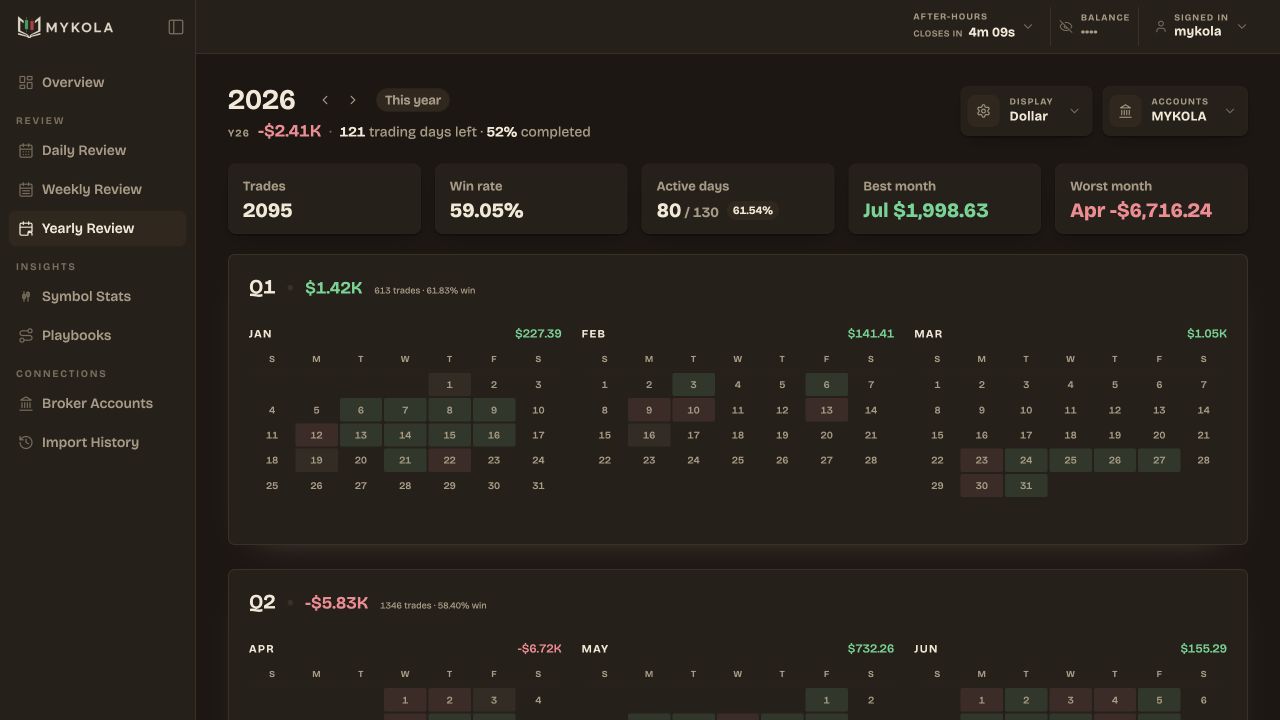This screenshot has height=720, width=1280.
Task: Click the Symbol Stats icon
Action: [x=26, y=296]
